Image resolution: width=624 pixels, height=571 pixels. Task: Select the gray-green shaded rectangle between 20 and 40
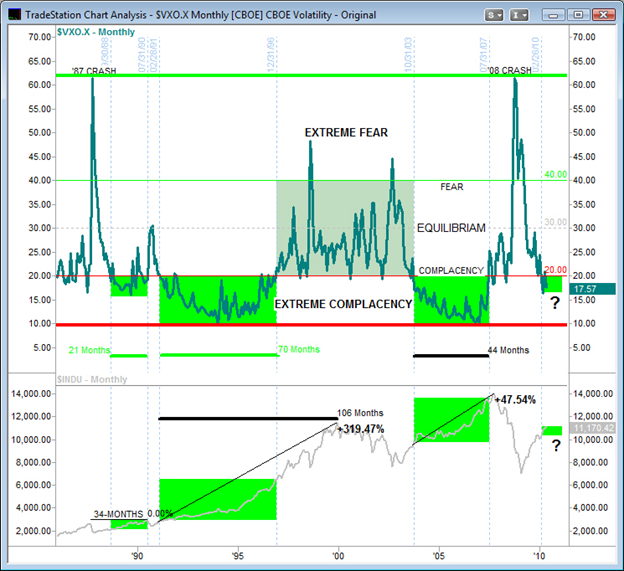click(345, 228)
